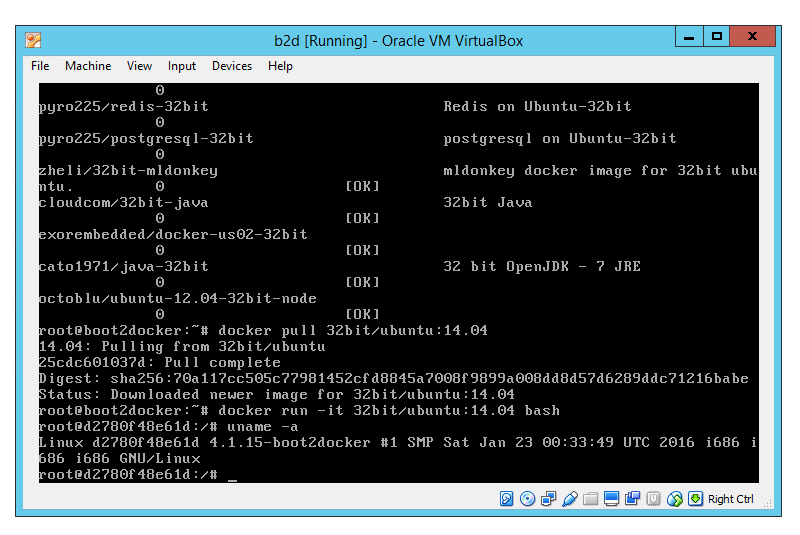This screenshot has width=800, height=535.
Task: Click the gray CPU chip status icon
Action: (654, 498)
